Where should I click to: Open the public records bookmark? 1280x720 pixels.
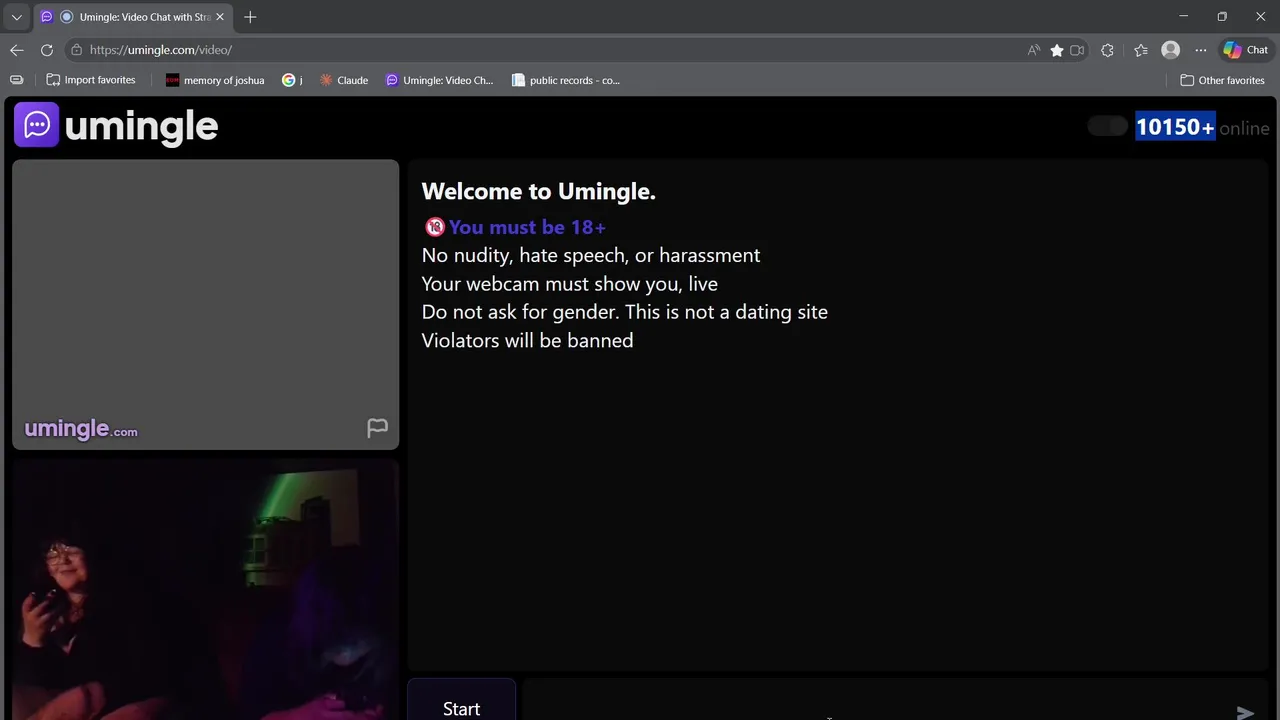coord(566,80)
